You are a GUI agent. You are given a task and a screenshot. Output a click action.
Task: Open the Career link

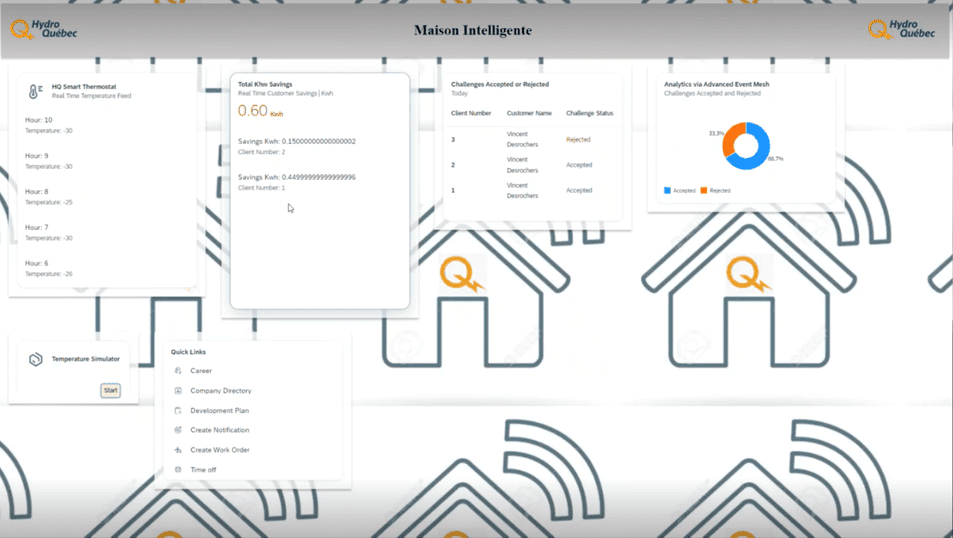click(x=201, y=370)
